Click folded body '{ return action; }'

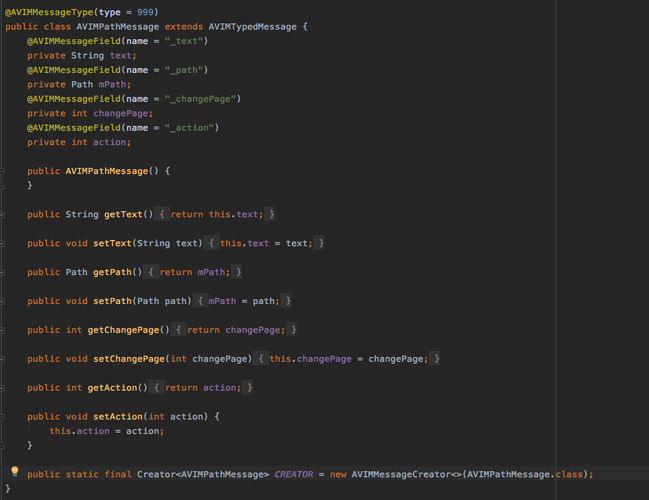(201, 388)
